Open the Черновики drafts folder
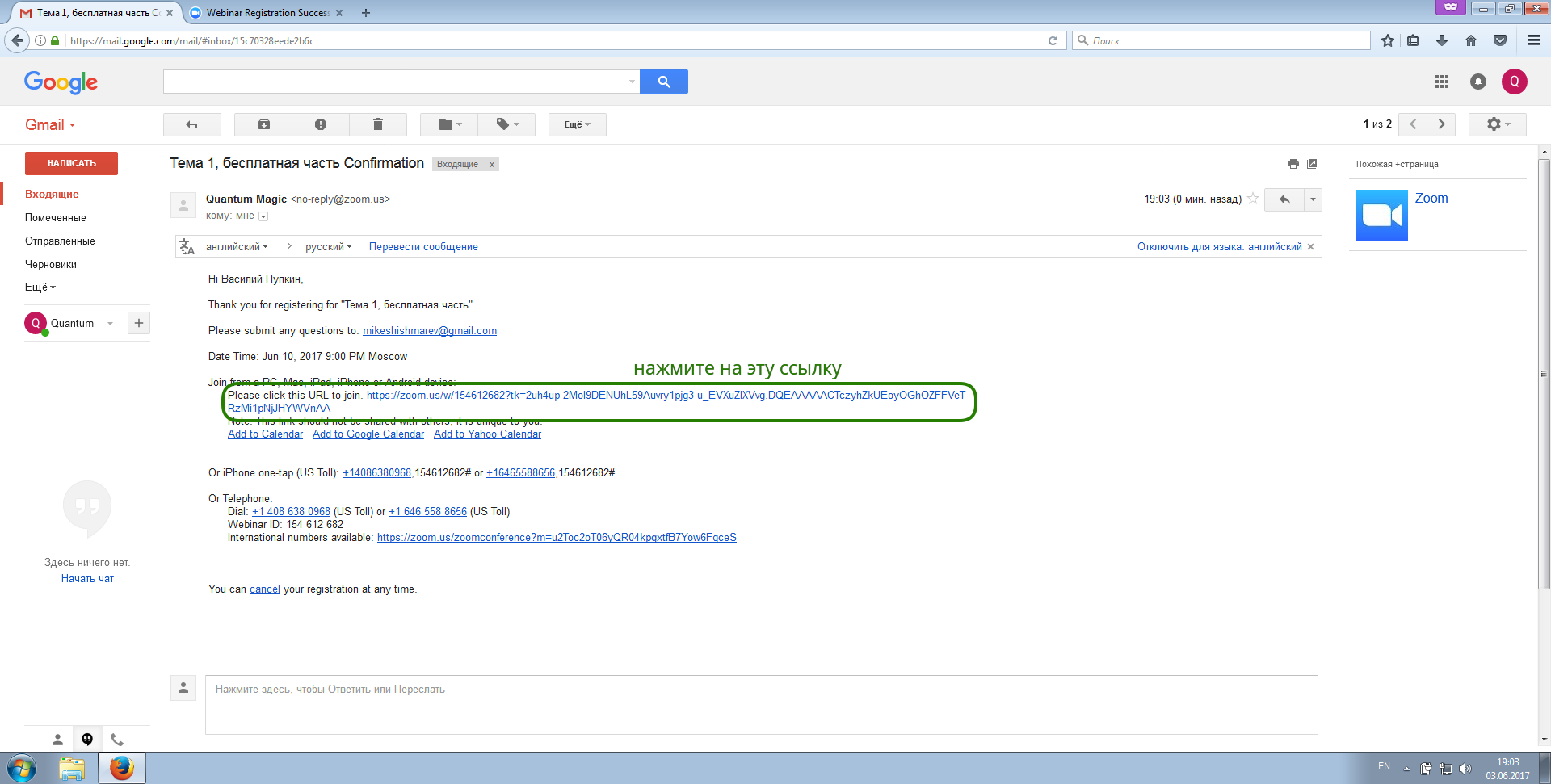 (x=51, y=265)
